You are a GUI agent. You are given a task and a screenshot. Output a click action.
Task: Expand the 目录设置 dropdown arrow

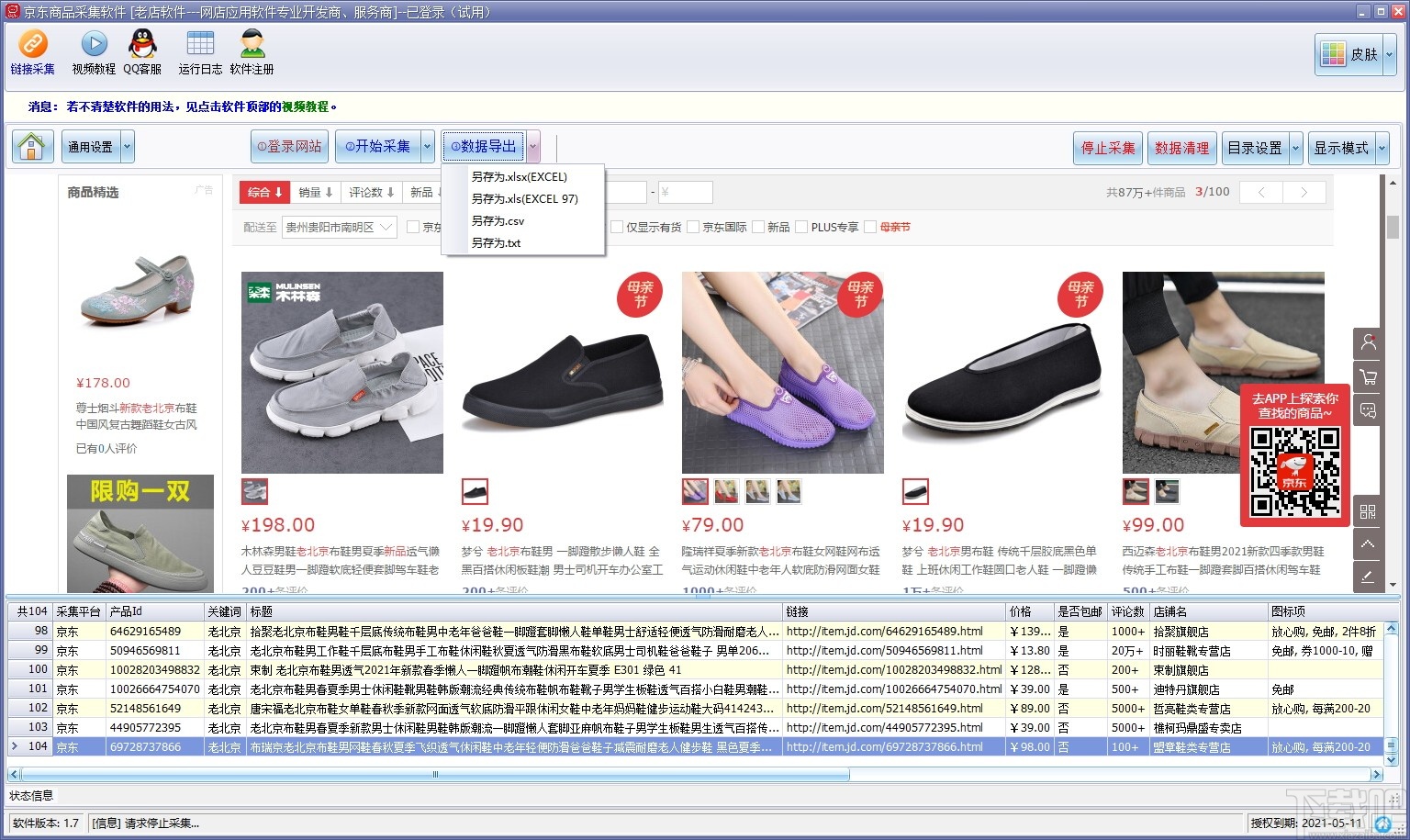(x=1295, y=148)
